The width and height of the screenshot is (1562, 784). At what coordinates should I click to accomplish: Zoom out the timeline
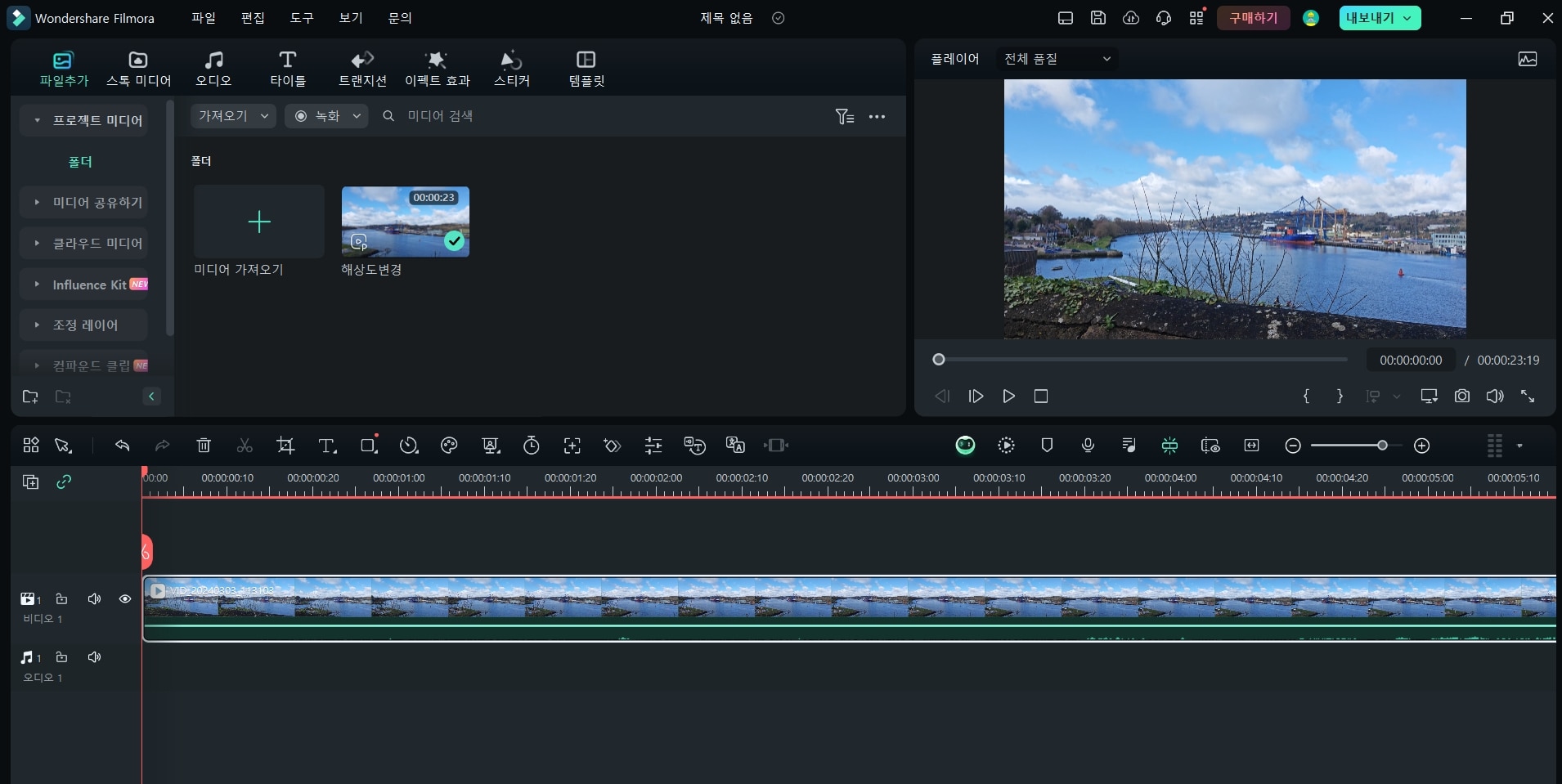(x=1293, y=446)
